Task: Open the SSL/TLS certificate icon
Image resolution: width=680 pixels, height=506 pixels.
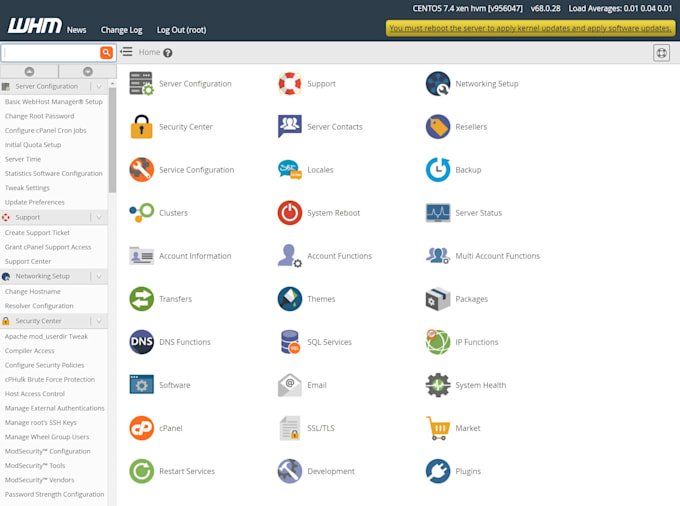Action: [x=290, y=428]
